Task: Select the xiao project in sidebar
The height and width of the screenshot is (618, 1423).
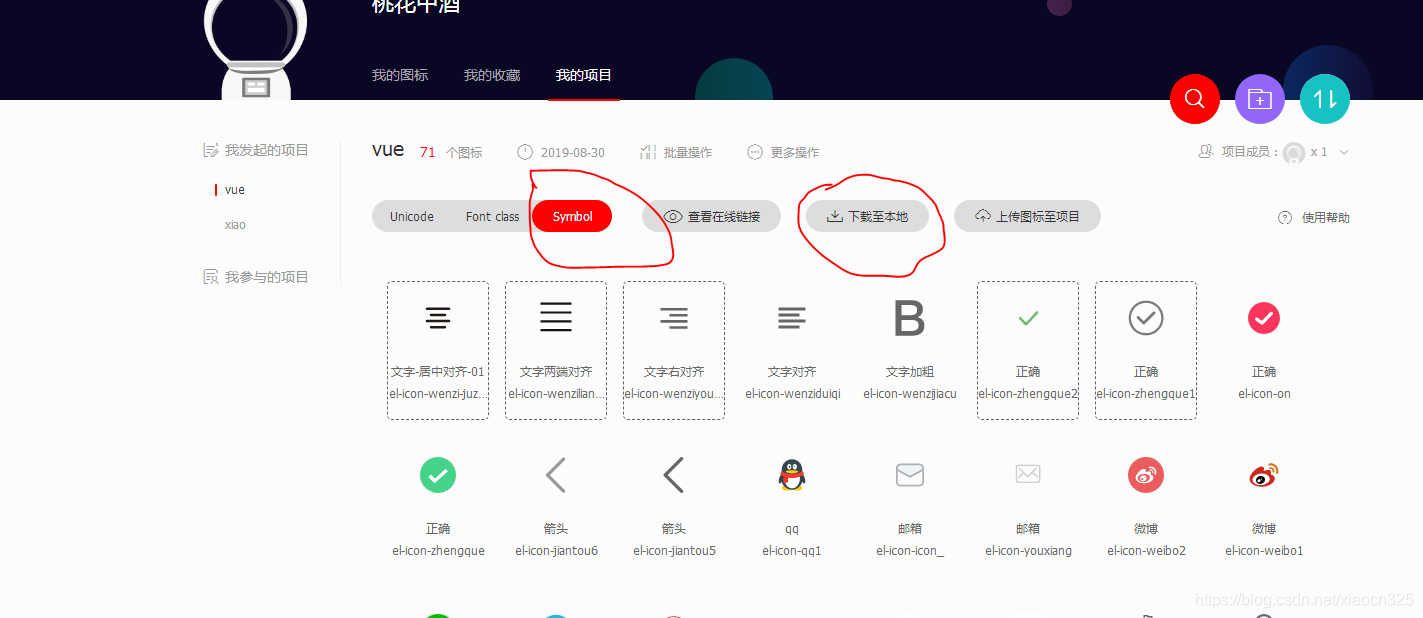Action: tap(235, 225)
